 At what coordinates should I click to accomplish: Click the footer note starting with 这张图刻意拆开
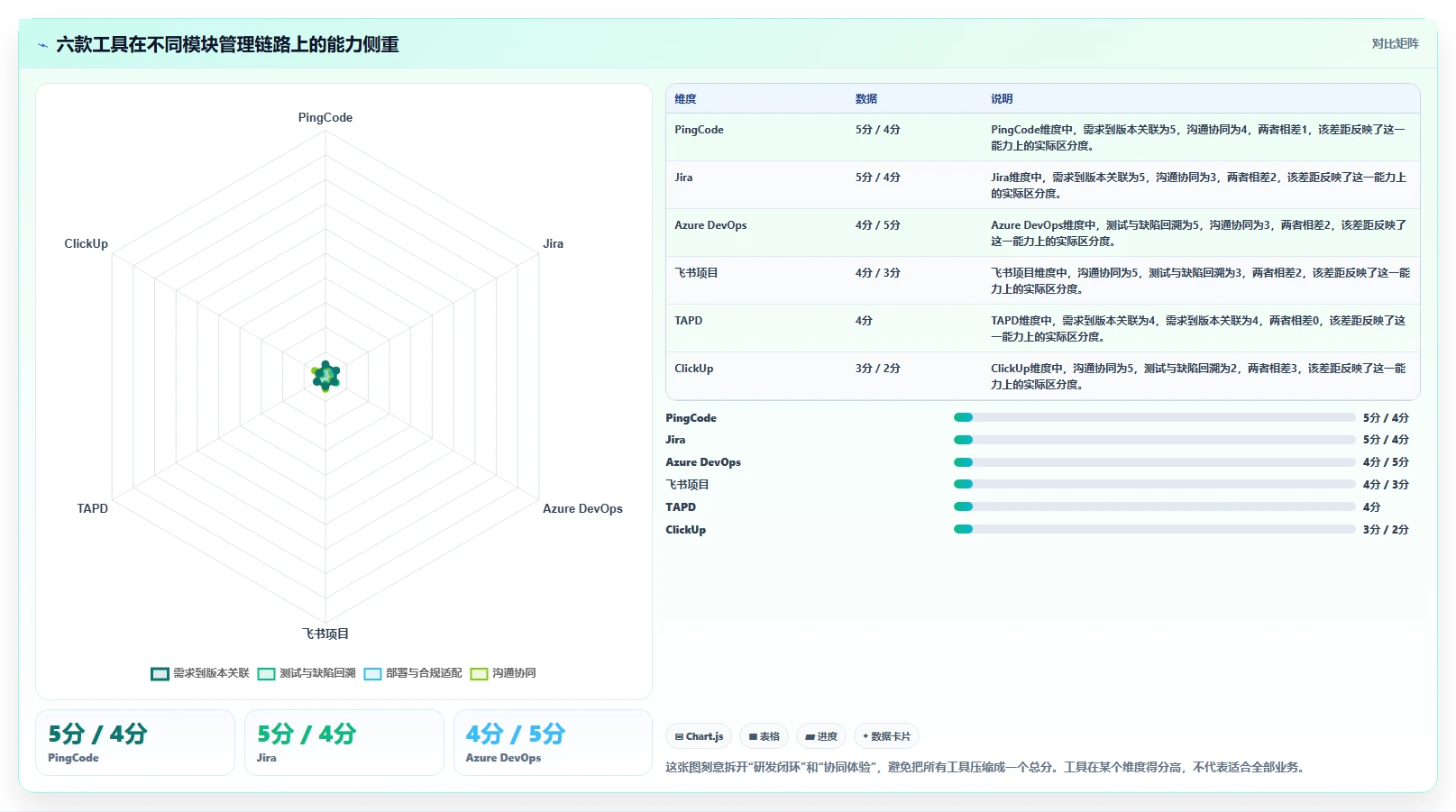point(984,768)
